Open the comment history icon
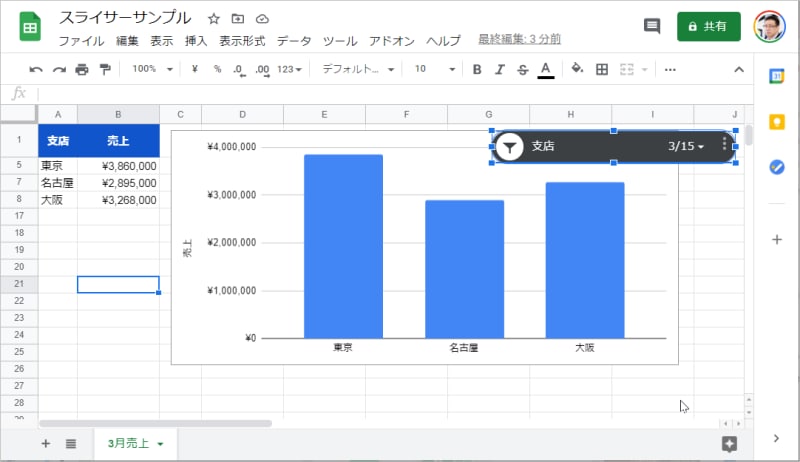The image size is (800, 462). coord(652,26)
